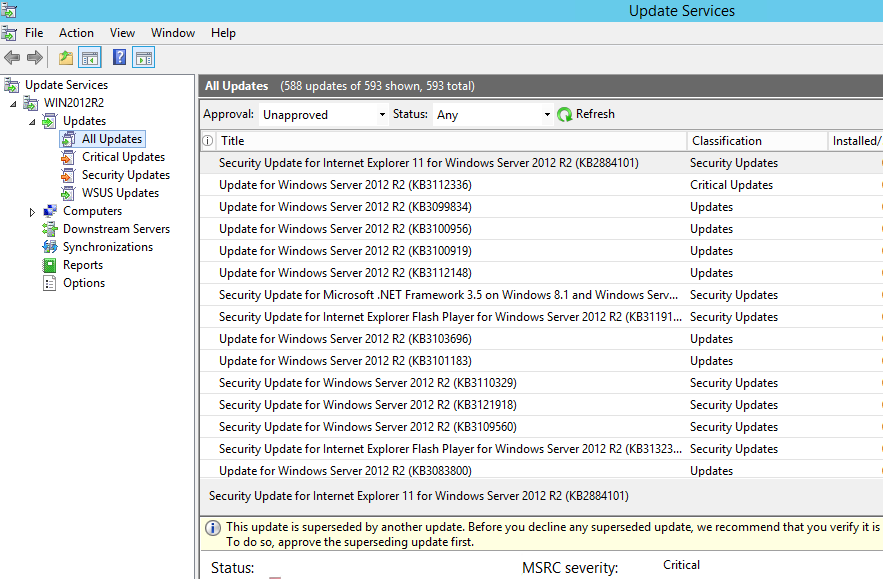The width and height of the screenshot is (883, 579).
Task: Select Reports in the tree
Action: tap(83, 265)
